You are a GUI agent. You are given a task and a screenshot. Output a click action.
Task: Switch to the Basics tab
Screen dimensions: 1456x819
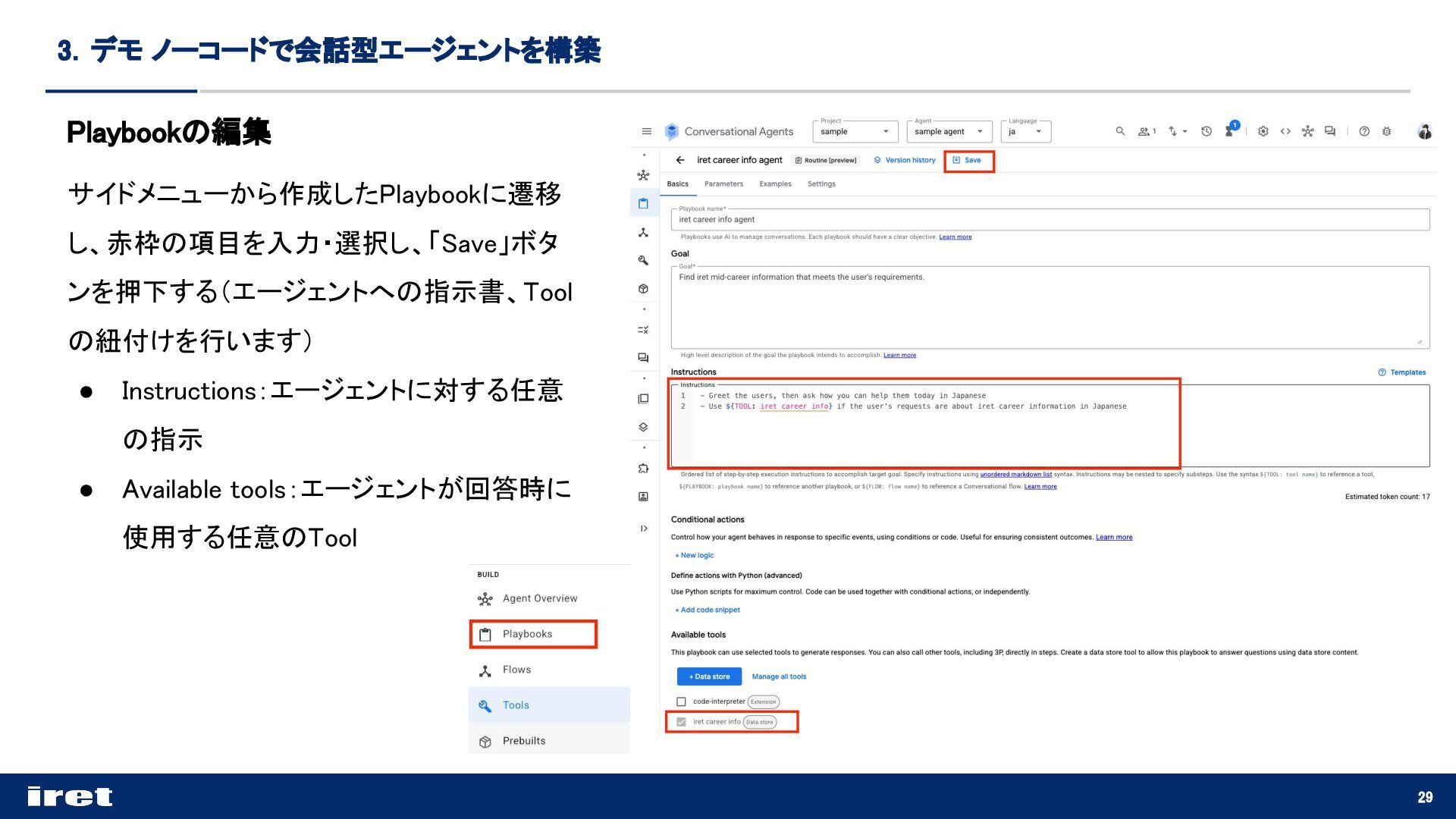(x=677, y=184)
